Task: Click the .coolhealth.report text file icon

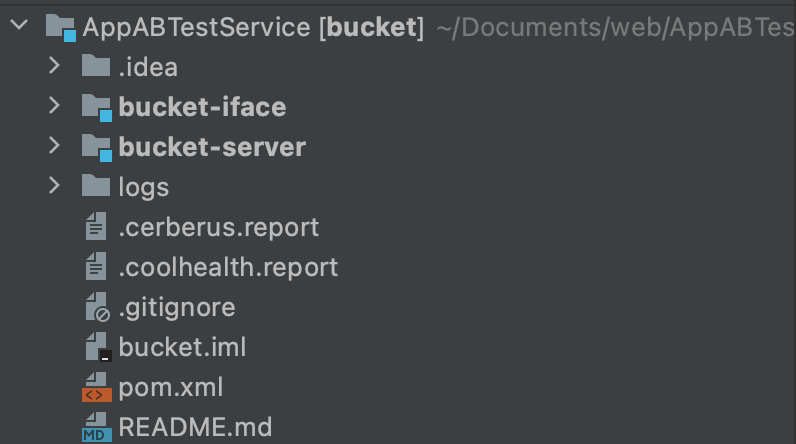Action: tap(96, 266)
